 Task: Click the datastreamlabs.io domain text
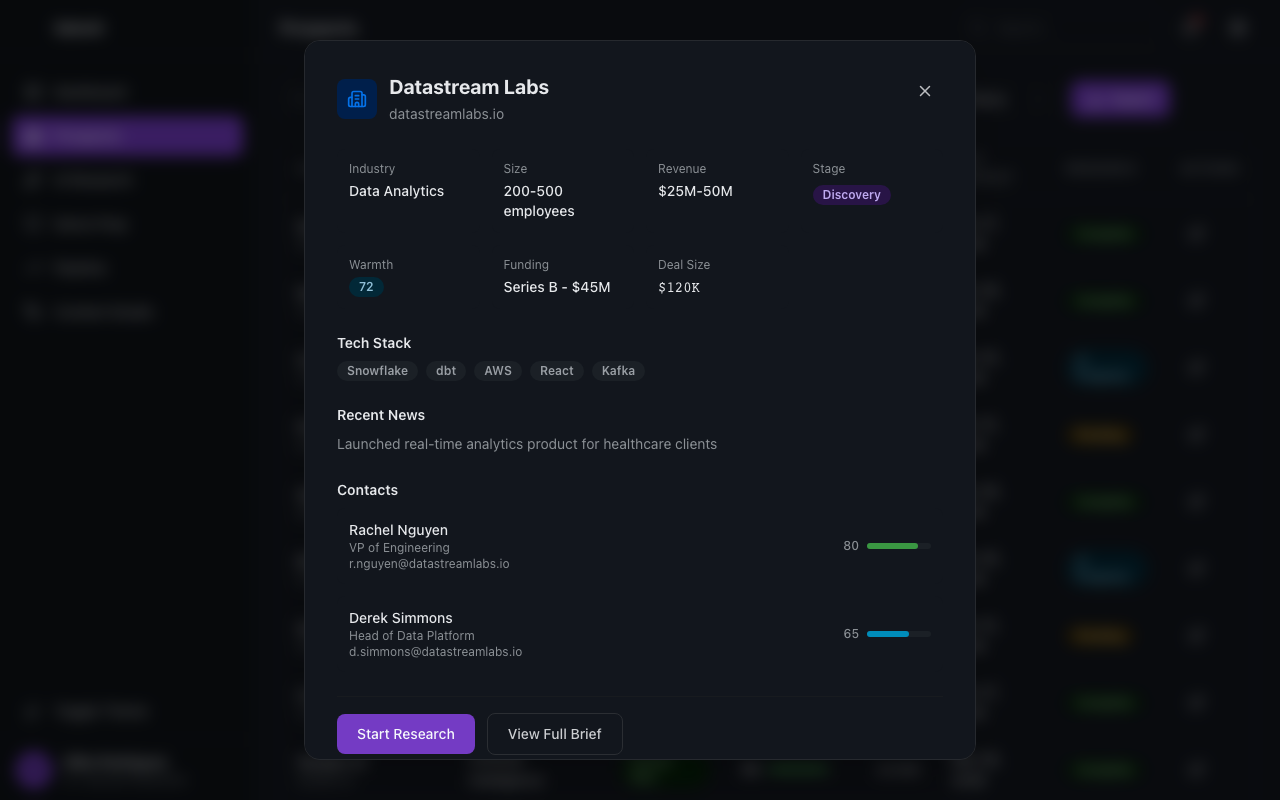pyautogui.click(x=446, y=114)
